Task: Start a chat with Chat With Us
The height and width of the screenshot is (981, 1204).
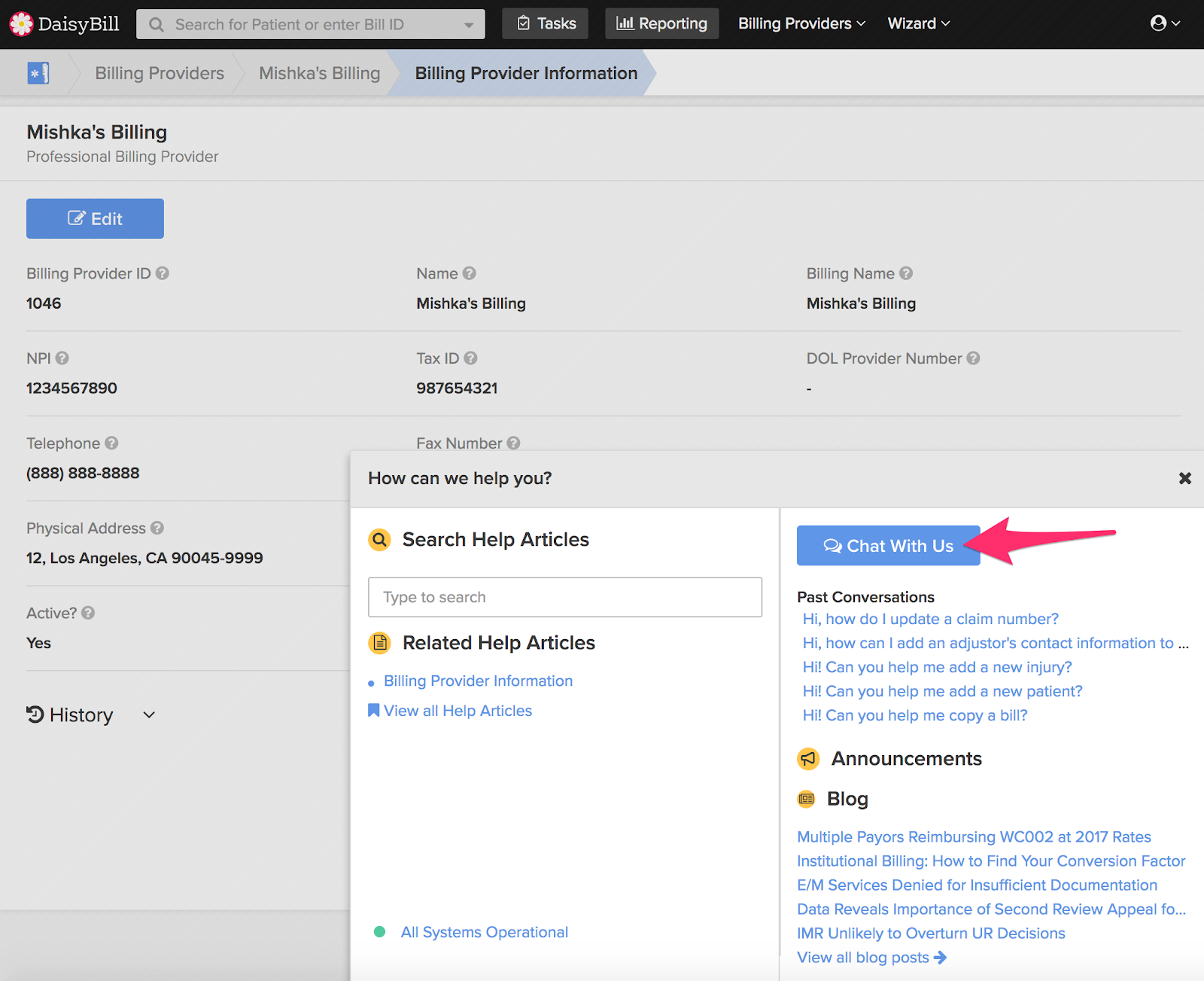Action: pos(888,546)
